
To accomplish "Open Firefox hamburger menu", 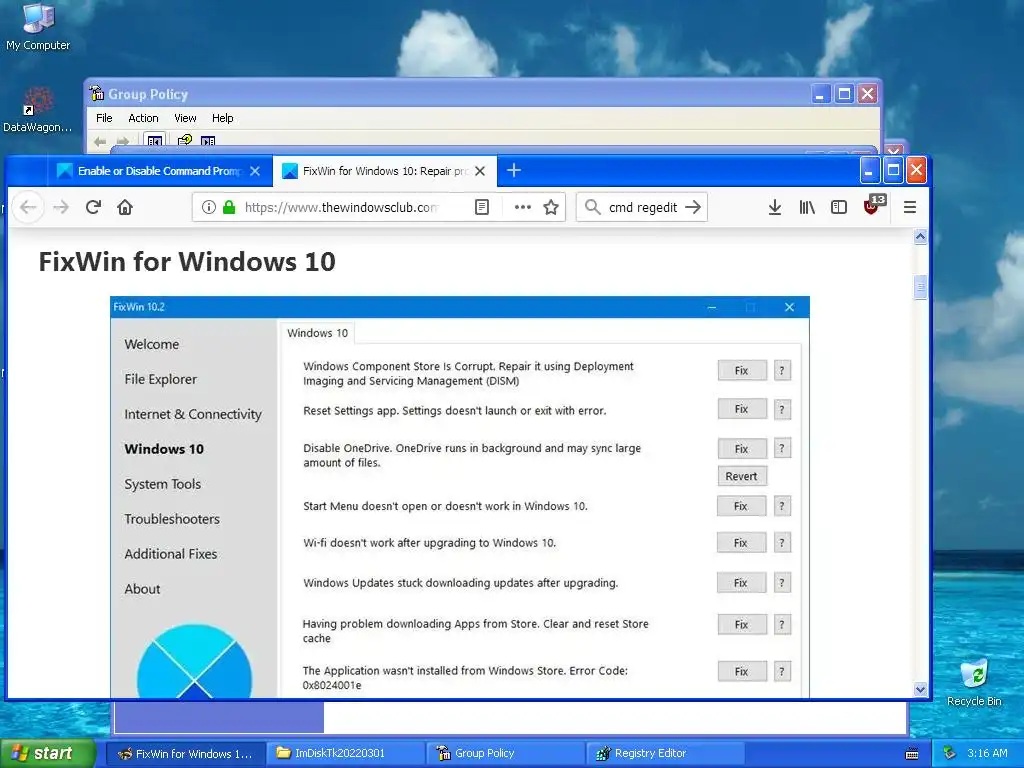I will tap(910, 207).
